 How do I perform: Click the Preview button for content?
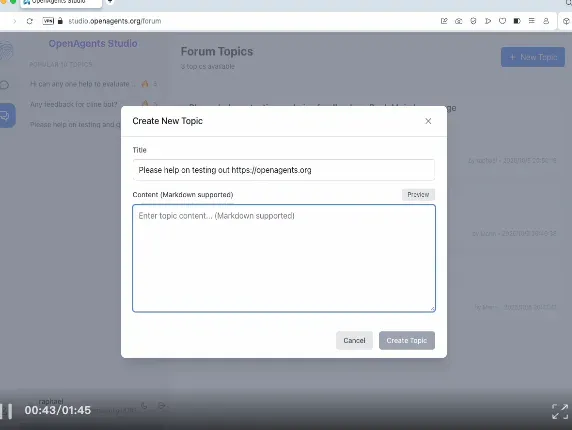418,195
